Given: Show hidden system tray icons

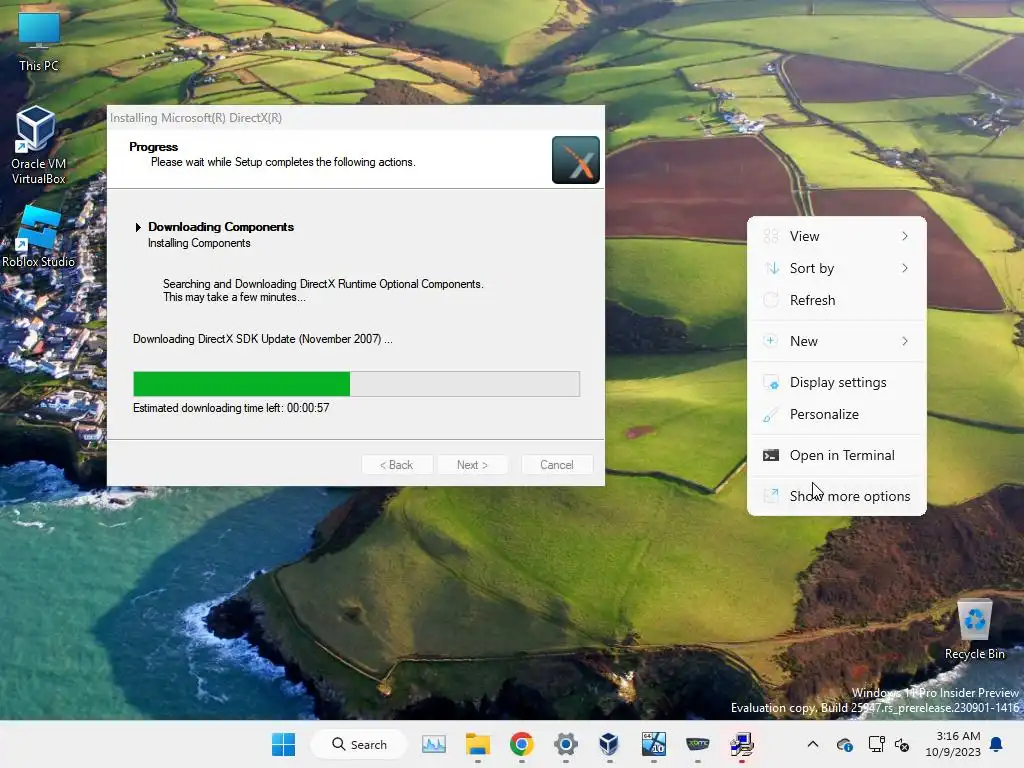Looking at the screenshot, I should click(812, 744).
